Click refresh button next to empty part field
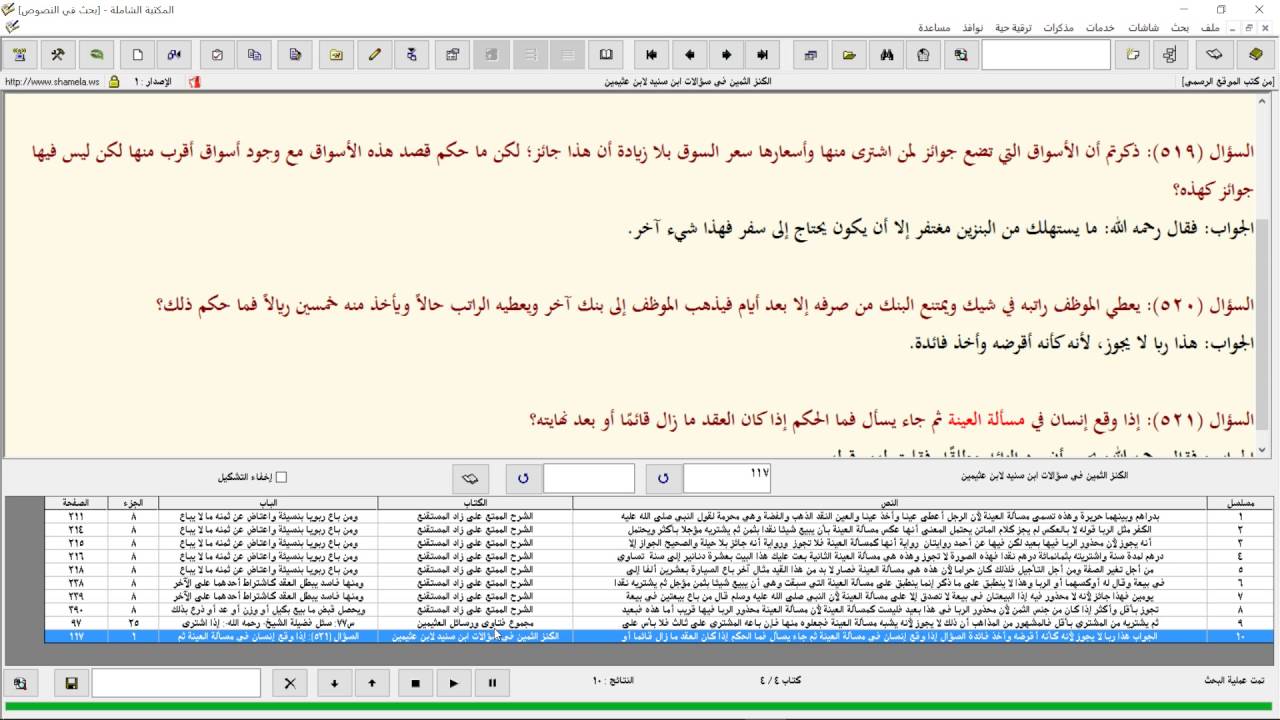 [523, 478]
